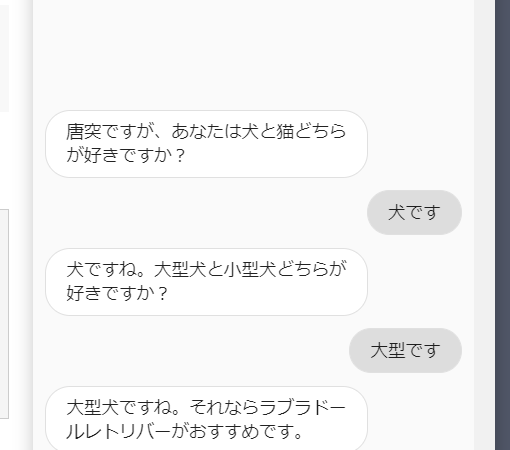Click the empty chat area above first message
Screen dimensions: 510x450
tap(253, 53)
